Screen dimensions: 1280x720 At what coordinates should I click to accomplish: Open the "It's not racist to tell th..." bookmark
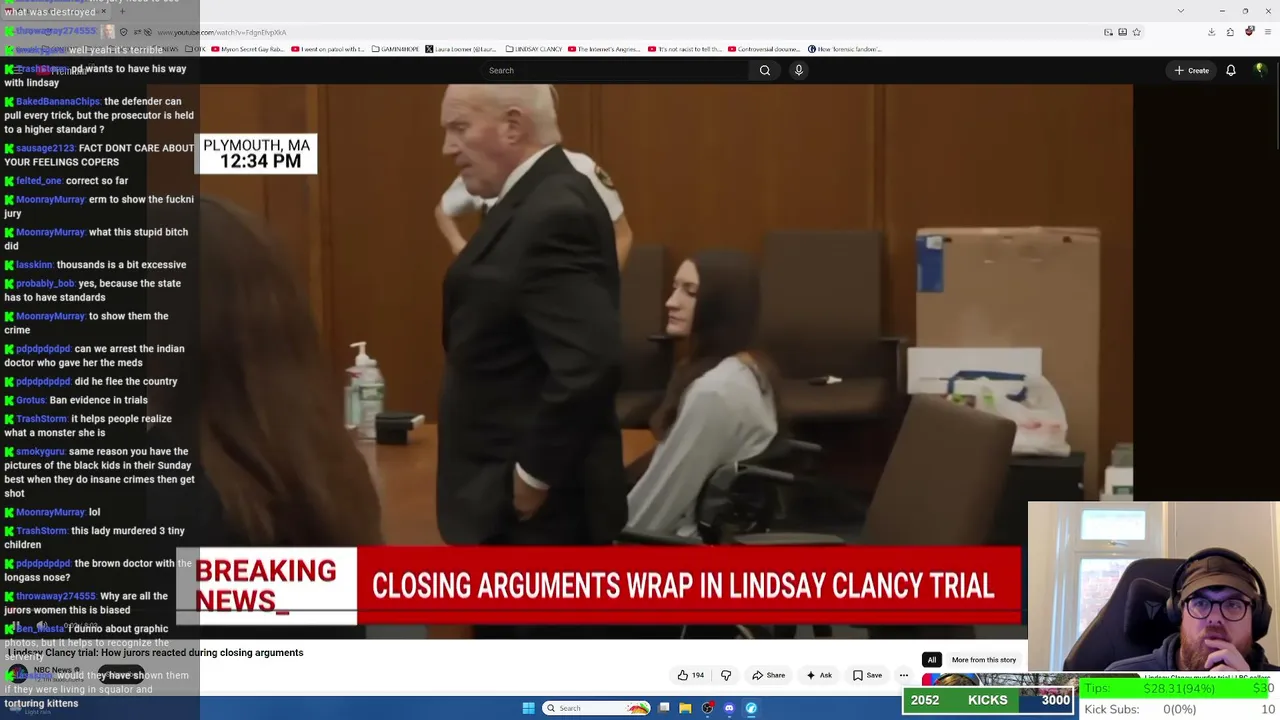(x=685, y=49)
